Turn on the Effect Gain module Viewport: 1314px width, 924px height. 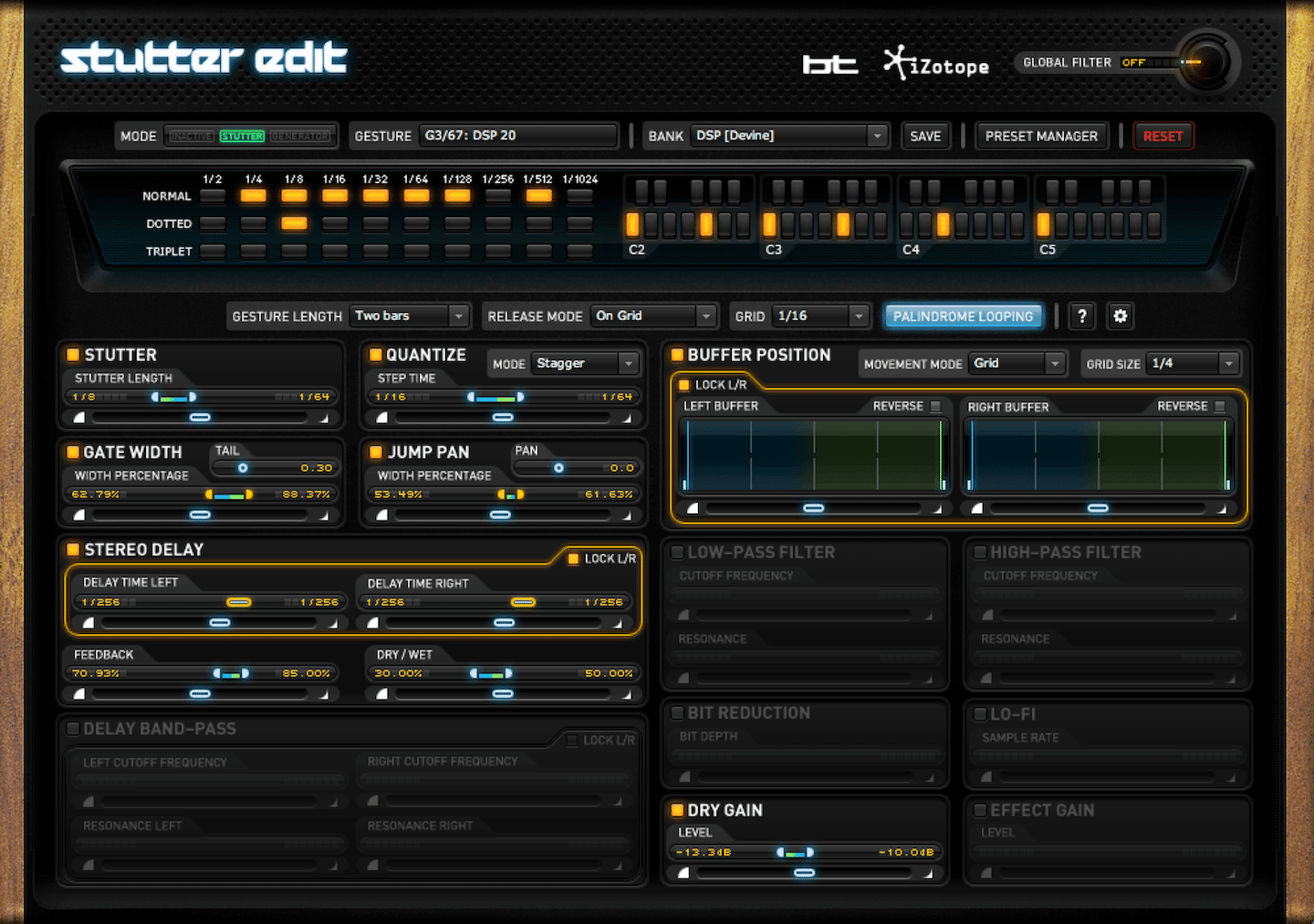pyautogui.click(x=980, y=810)
